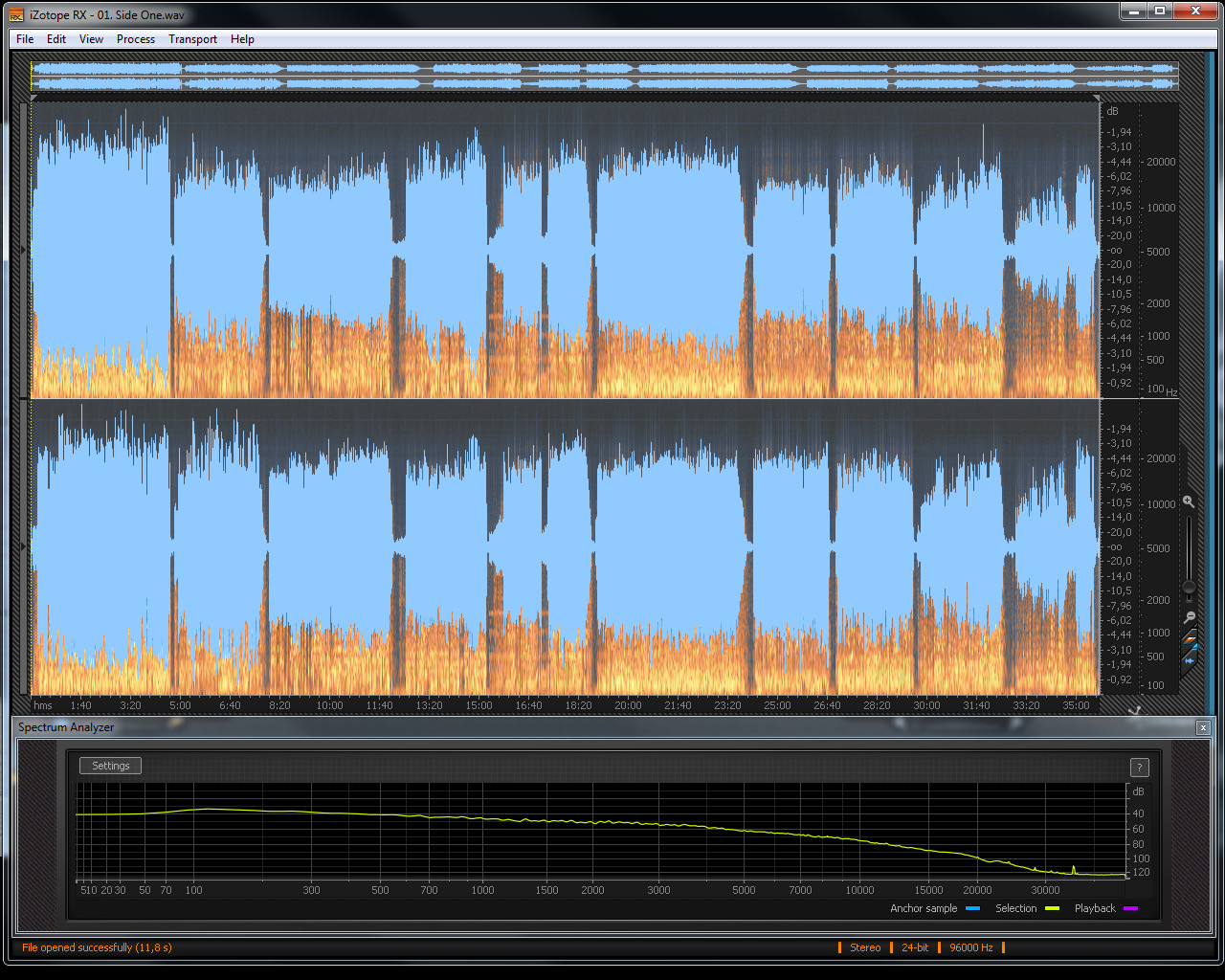1225x980 pixels.
Task: Click the blue horizontal zoom-to-fit icon
Action: (1190, 660)
